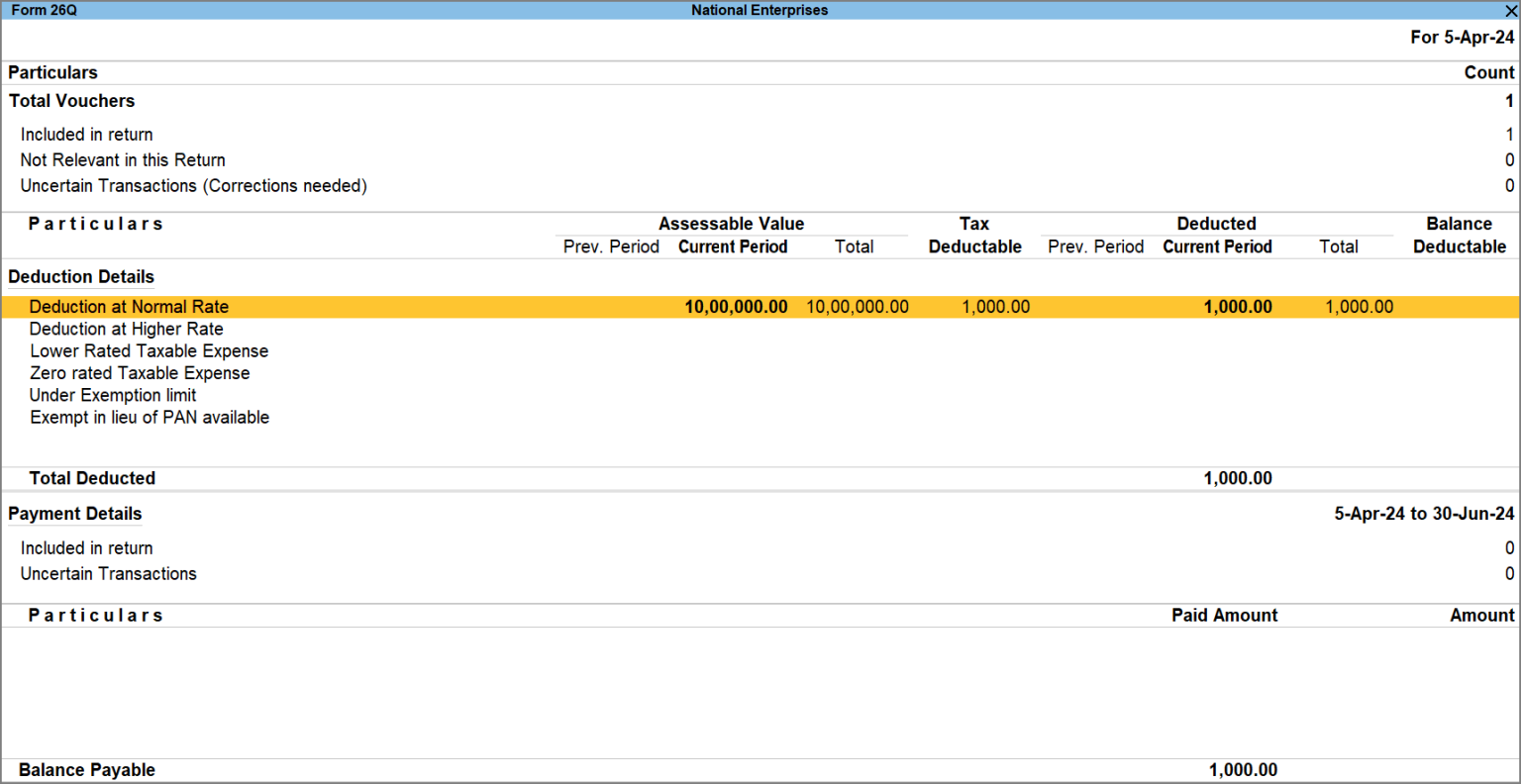Viewport: 1521px width, 784px height.
Task: Open Deduction at Higher Rate details
Action: pos(126,329)
